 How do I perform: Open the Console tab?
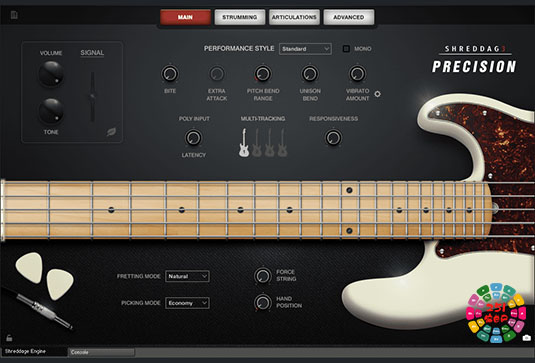(x=101, y=352)
